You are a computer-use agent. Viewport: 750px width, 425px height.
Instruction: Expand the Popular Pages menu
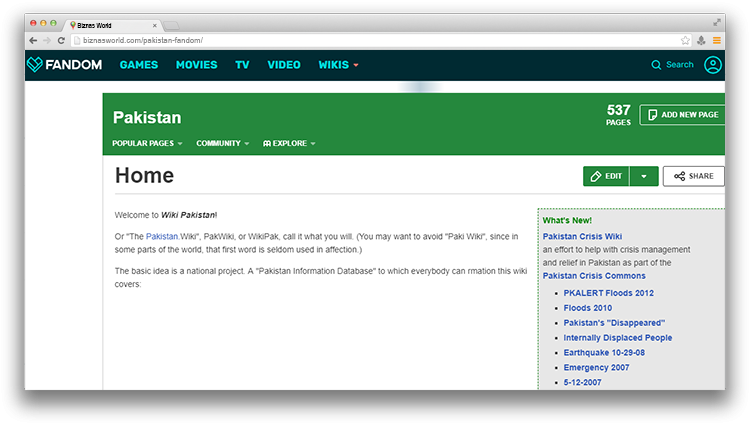[x=147, y=144]
